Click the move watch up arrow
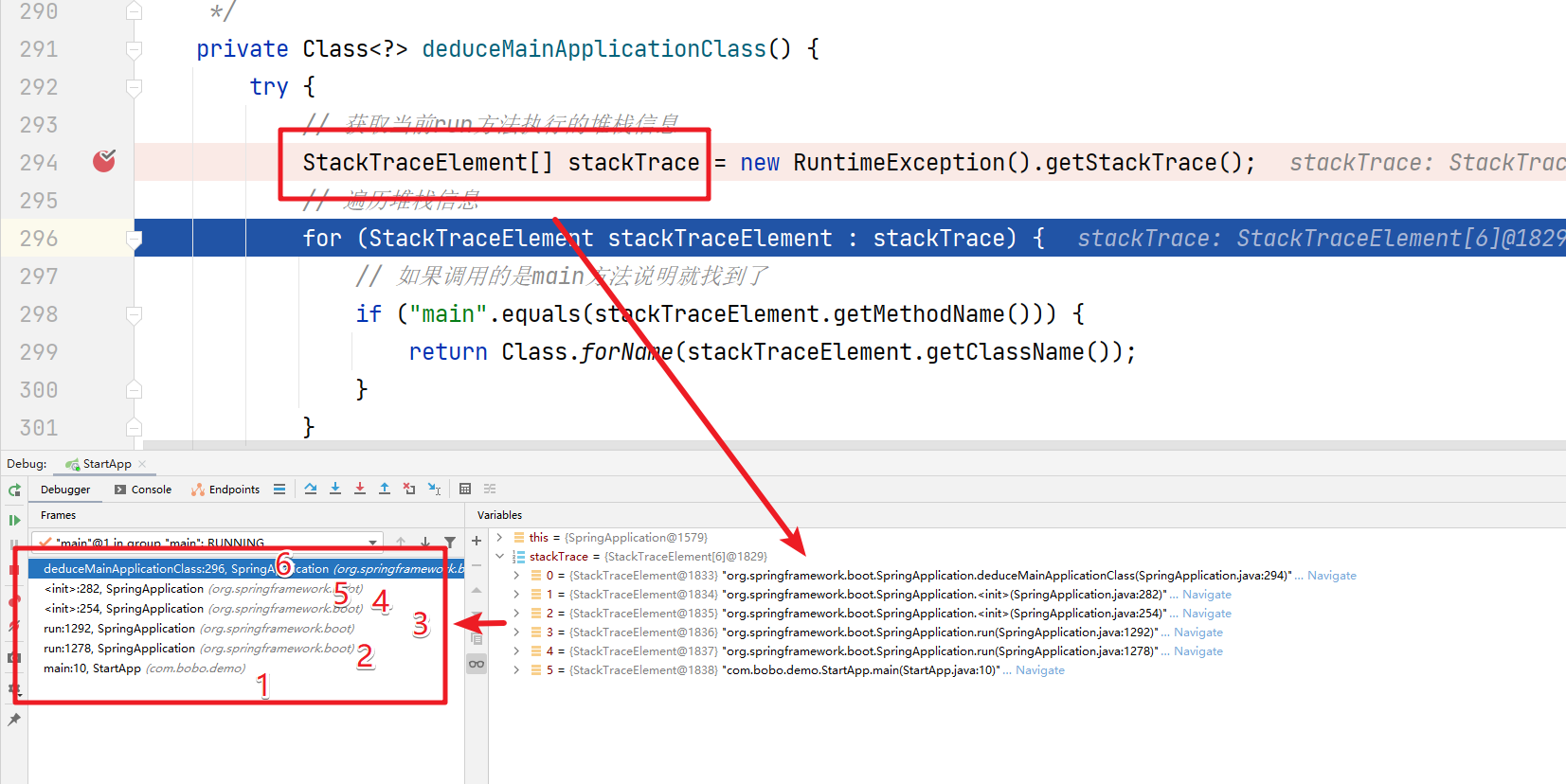The height and width of the screenshot is (784, 1566). coord(477,590)
